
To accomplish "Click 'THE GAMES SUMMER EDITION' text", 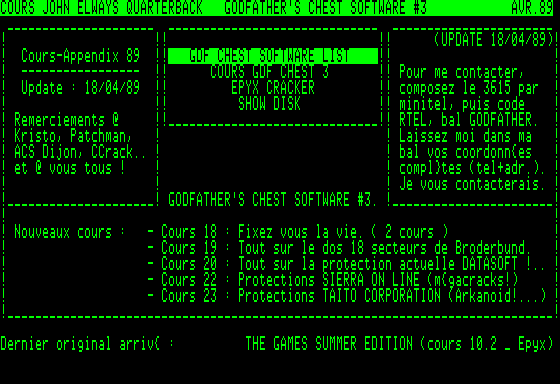I will [329, 344].
